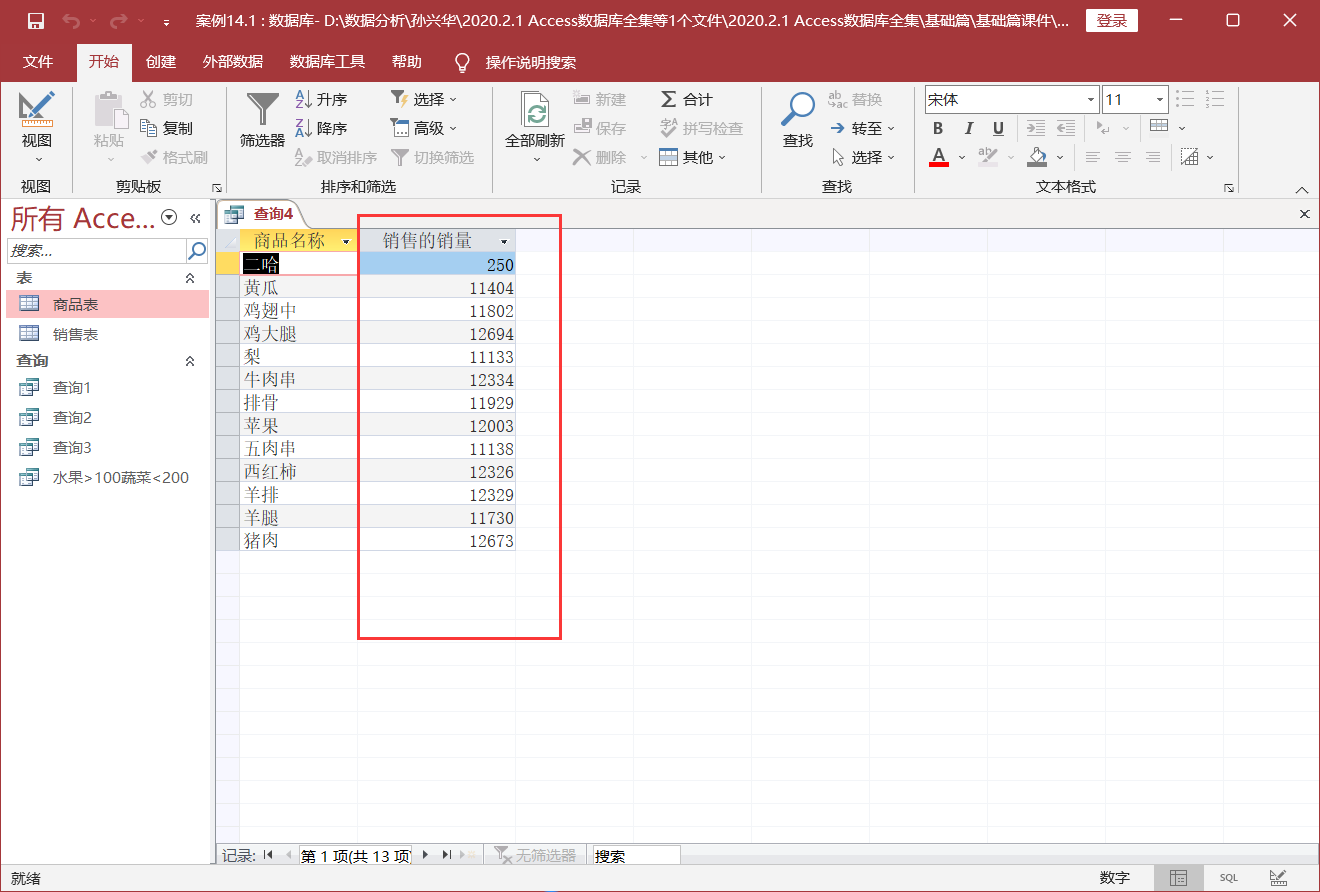The width and height of the screenshot is (1320, 892).
Task: Align text right
Action: pos(1153,157)
